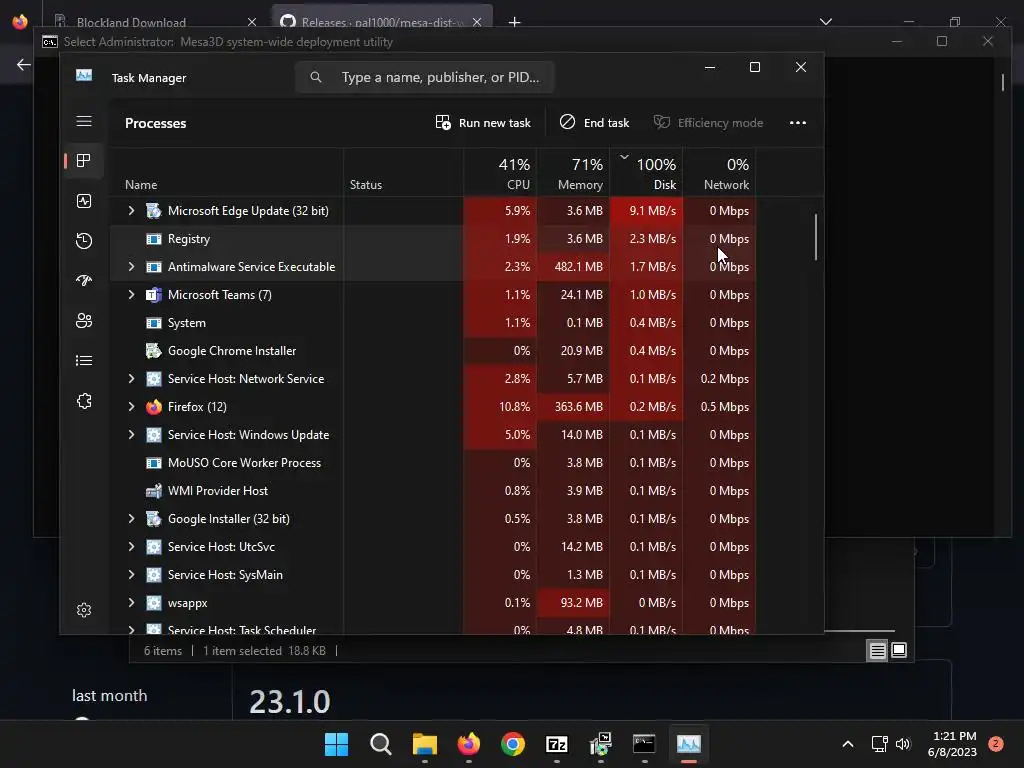Open the Startup apps page icon
This screenshot has width=1024, height=768.
tap(84, 281)
